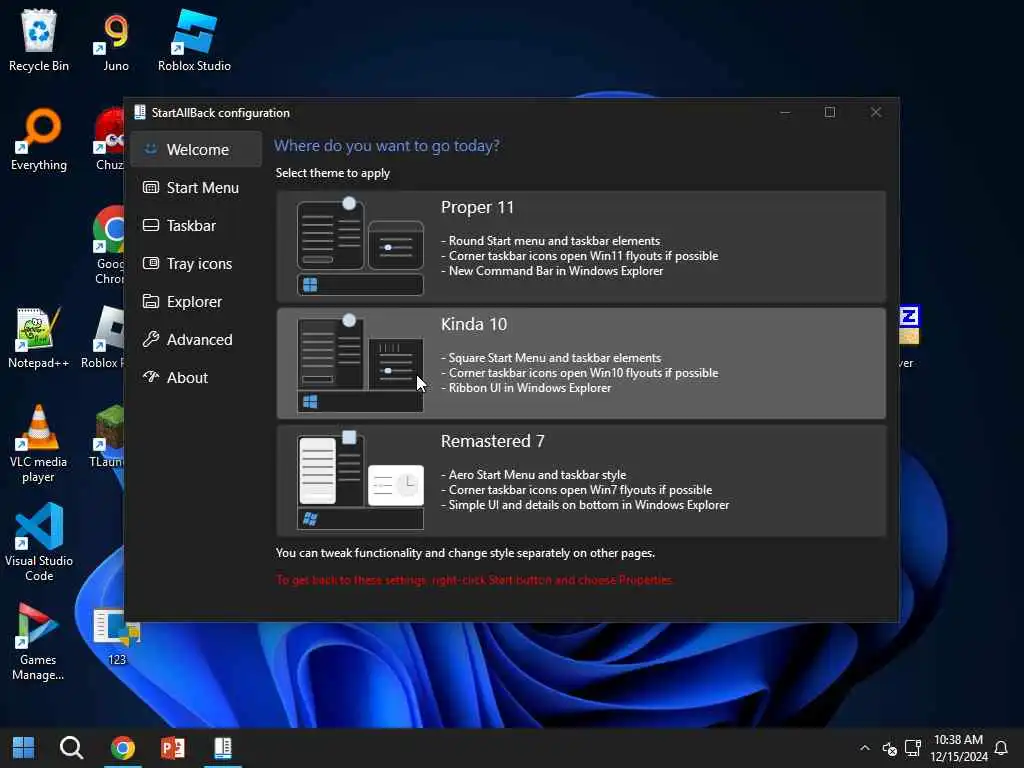Select the VLC media player shortcut

[x=39, y=444]
